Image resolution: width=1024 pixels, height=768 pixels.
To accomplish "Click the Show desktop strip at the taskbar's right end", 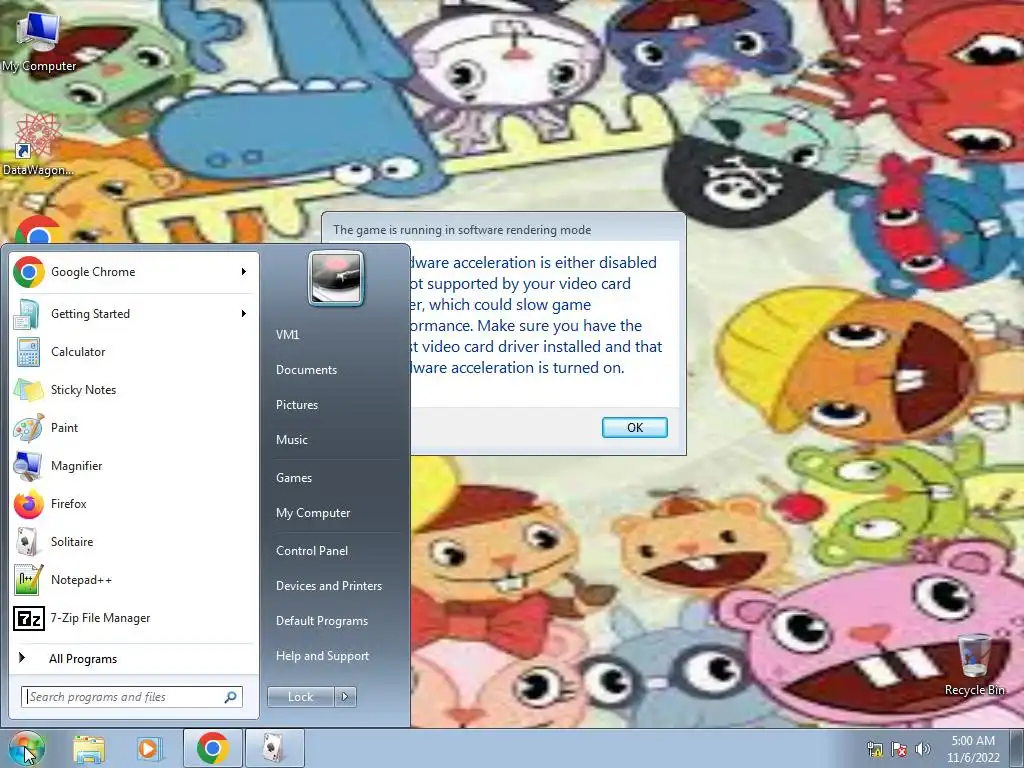I will 1017,748.
